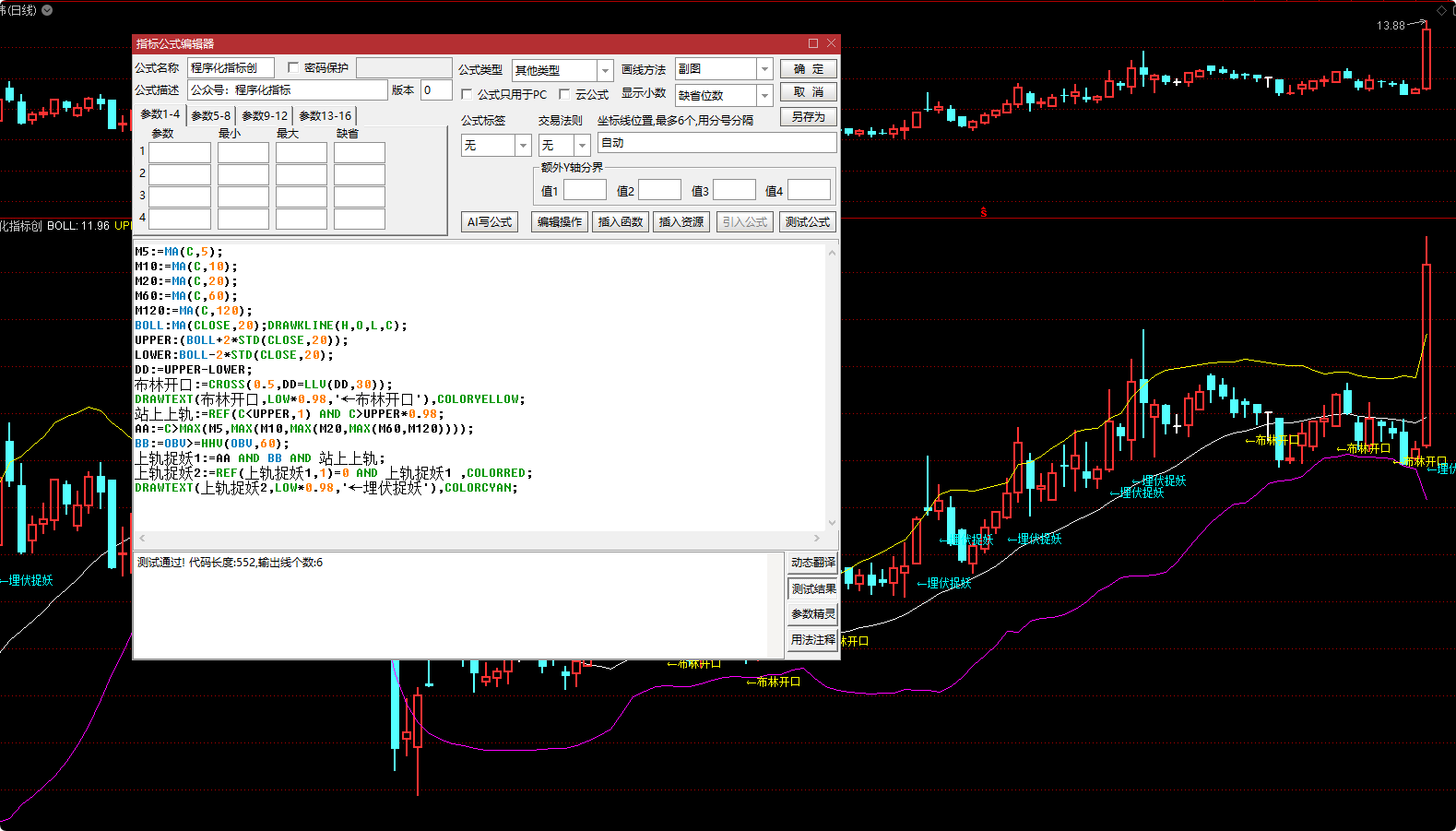Click the 插入函数 button
The width and height of the screenshot is (1456, 831).
620,221
